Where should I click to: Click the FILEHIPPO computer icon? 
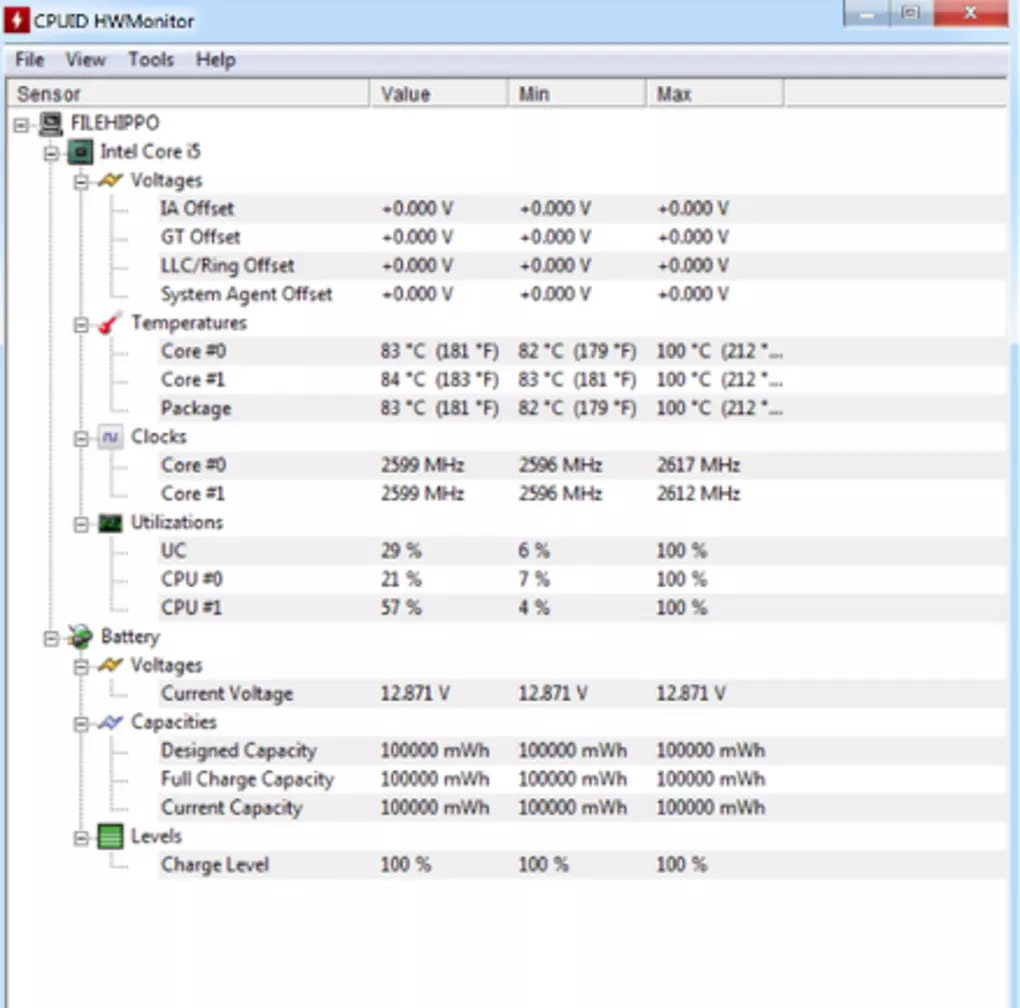point(51,123)
